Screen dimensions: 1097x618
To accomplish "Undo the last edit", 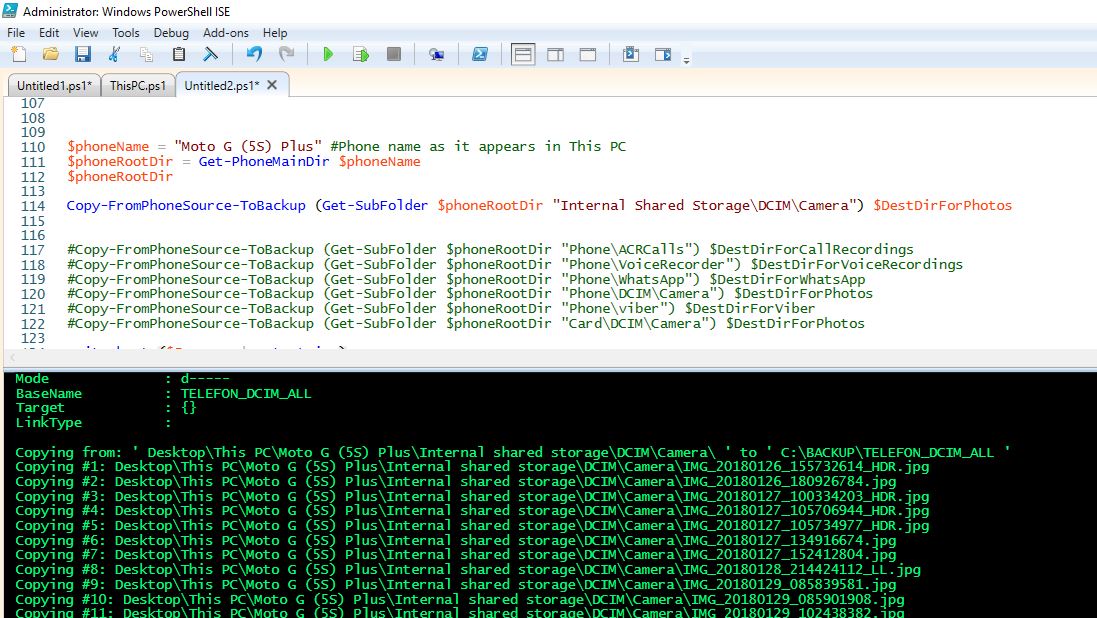I will [254, 54].
